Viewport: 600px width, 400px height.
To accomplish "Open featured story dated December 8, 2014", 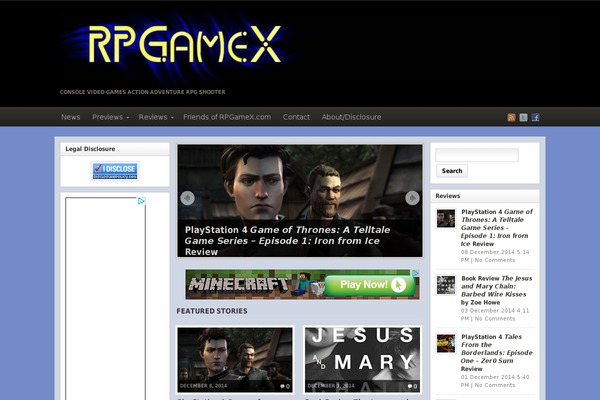I will pyautogui.click(x=235, y=360).
